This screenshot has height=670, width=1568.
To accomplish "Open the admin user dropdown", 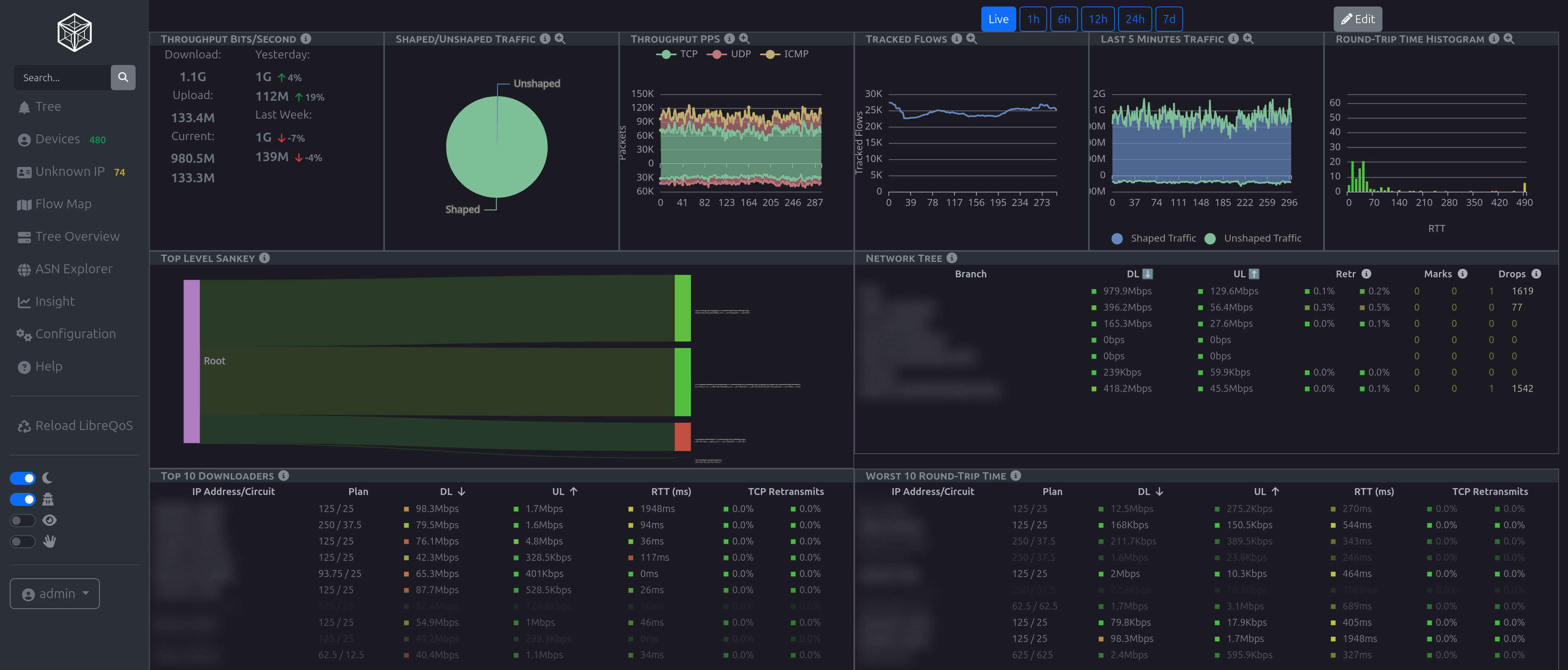I will pyautogui.click(x=55, y=593).
